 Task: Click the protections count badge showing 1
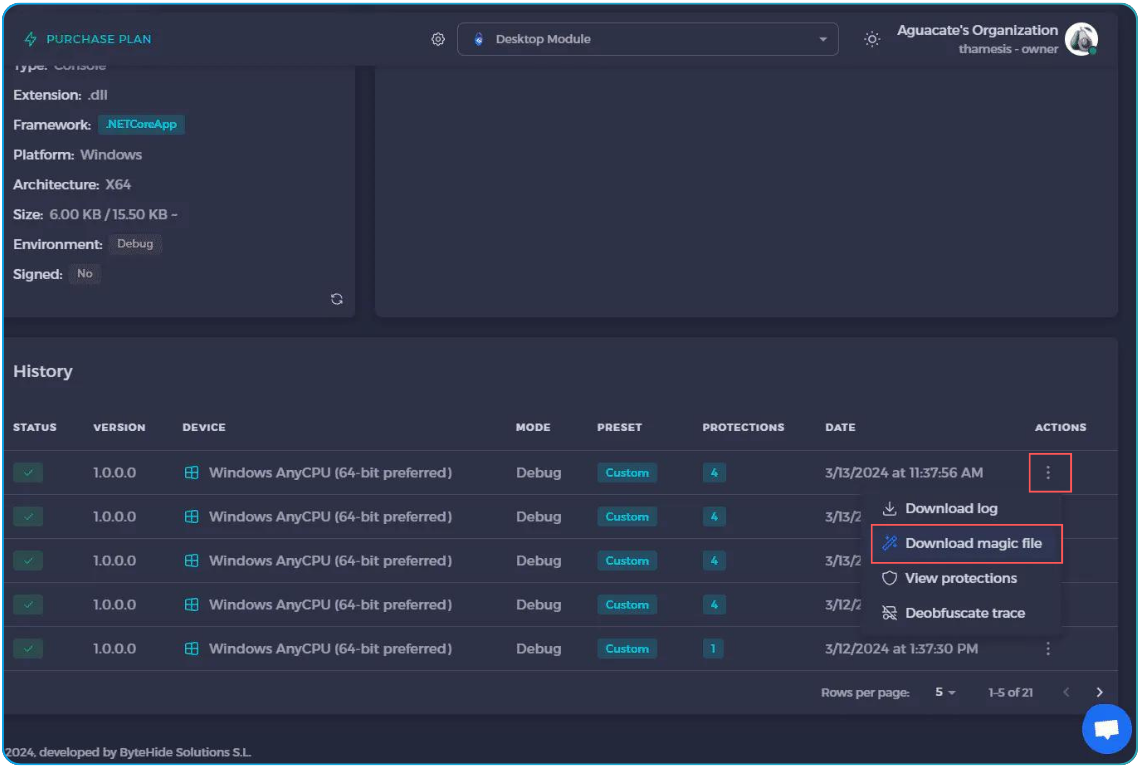713,649
